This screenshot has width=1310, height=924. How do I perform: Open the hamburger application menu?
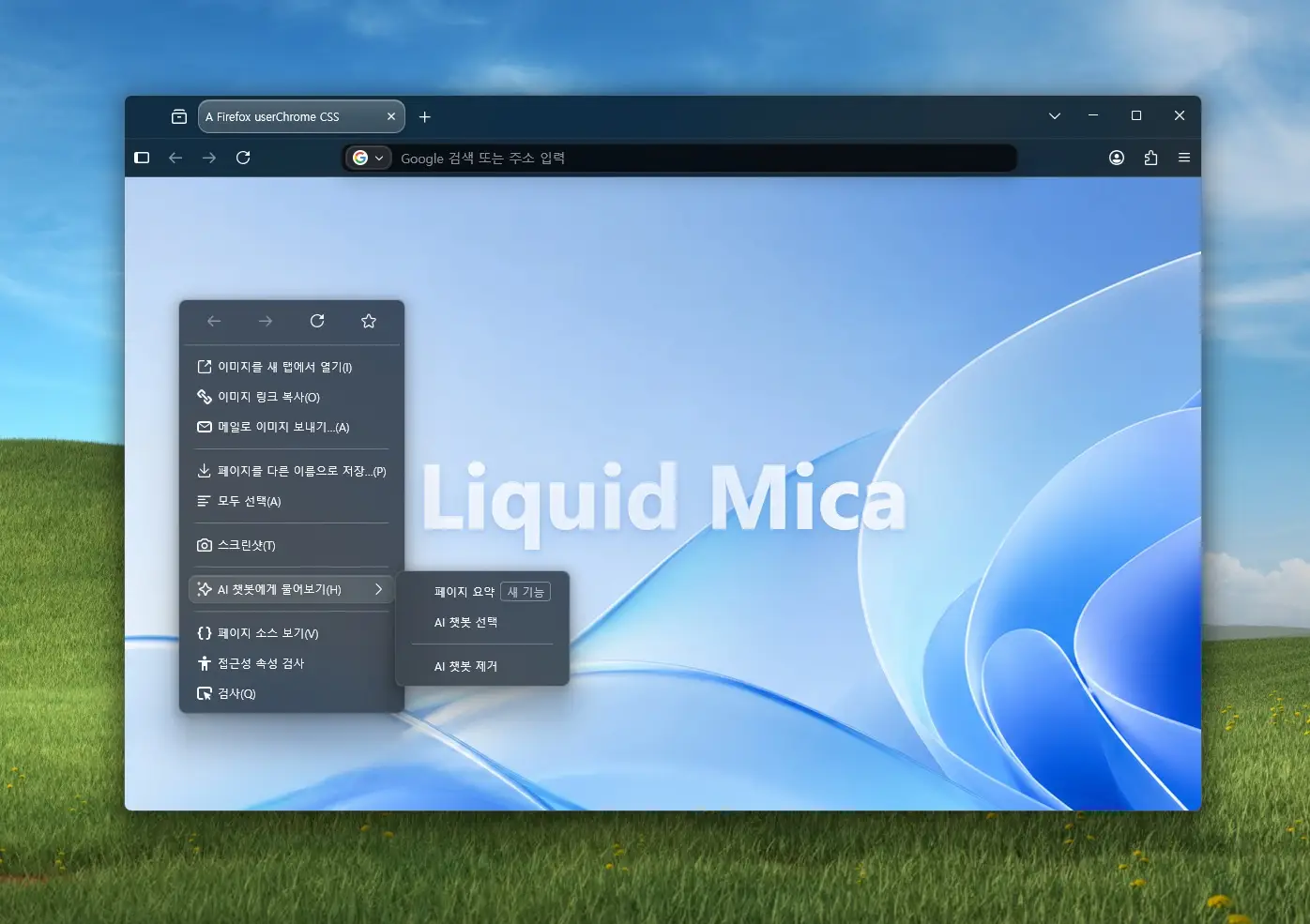tap(1184, 158)
